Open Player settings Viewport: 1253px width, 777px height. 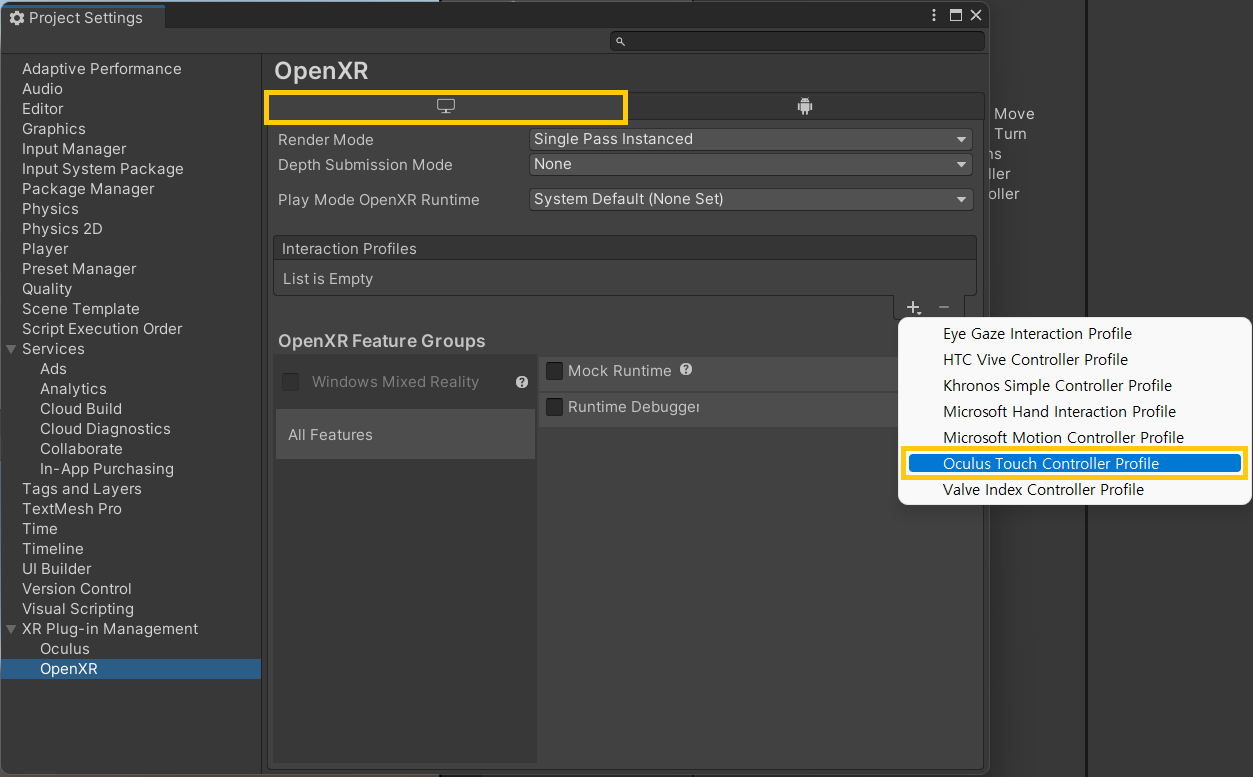tap(45, 249)
